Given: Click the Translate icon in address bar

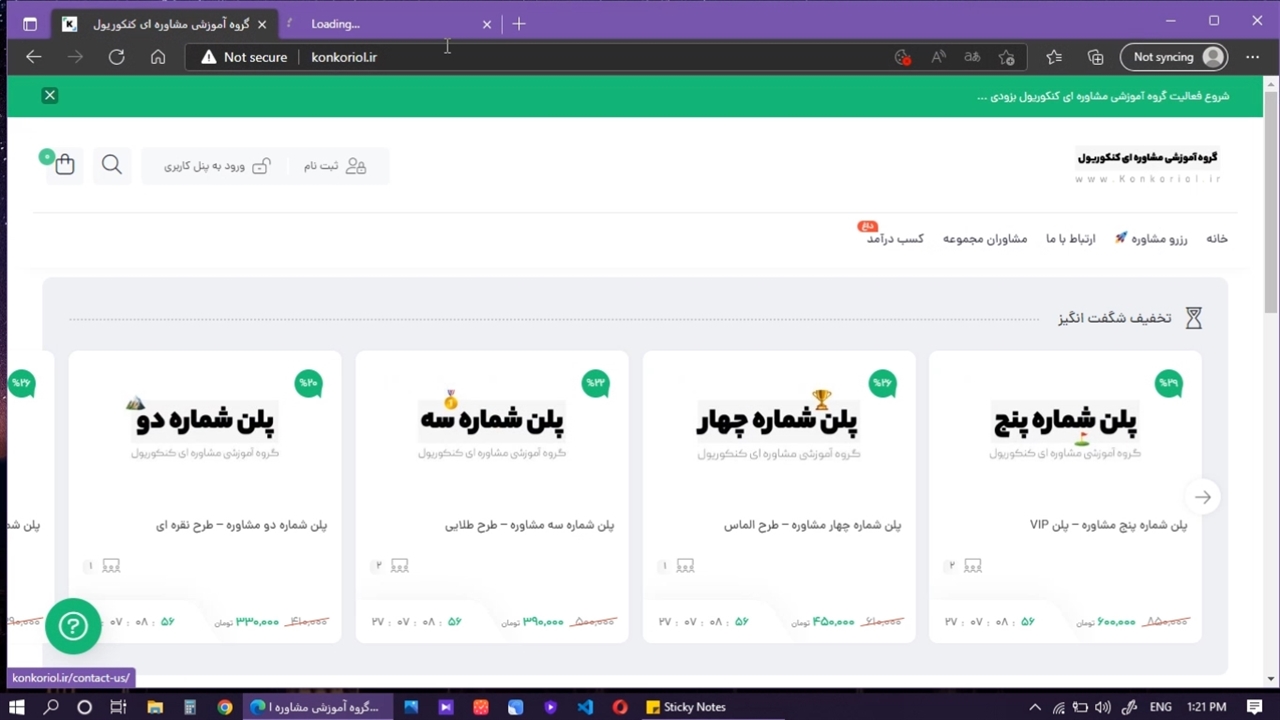Looking at the screenshot, I should (972, 57).
